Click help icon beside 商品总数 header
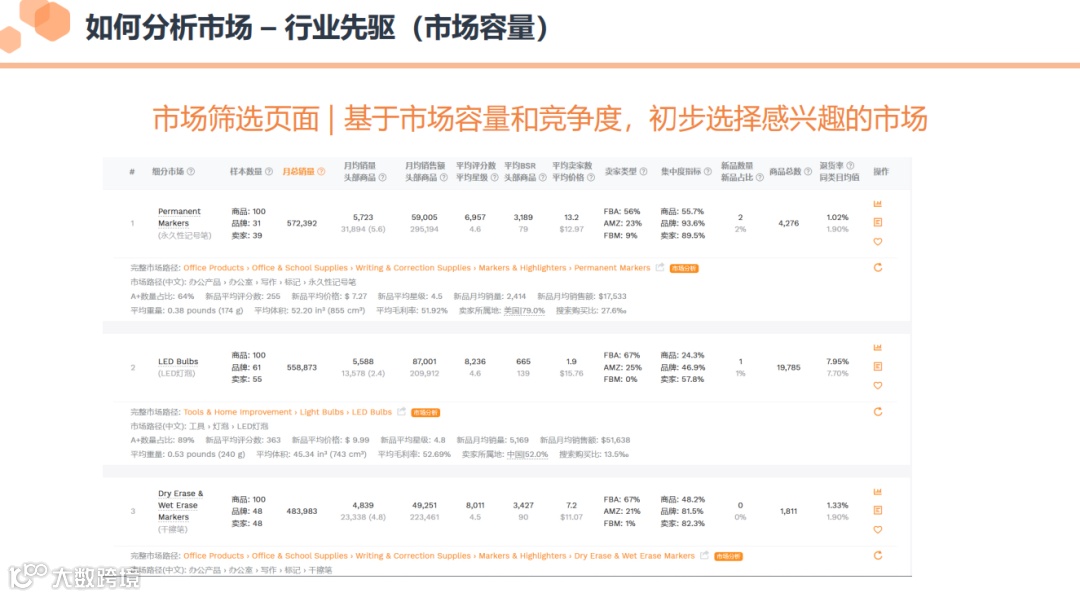1080x597 pixels. (x=808, y=171)
